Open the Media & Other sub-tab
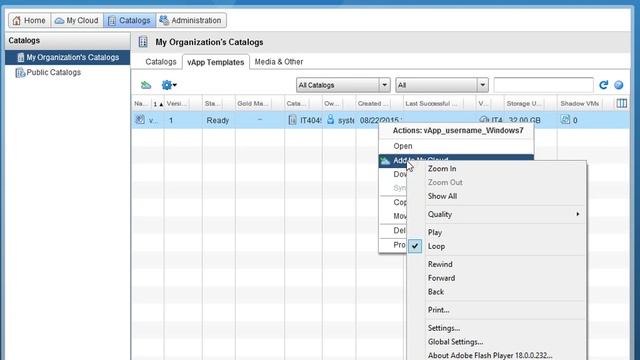The height and width of the screenshot is (360, 640). point(279,62)
